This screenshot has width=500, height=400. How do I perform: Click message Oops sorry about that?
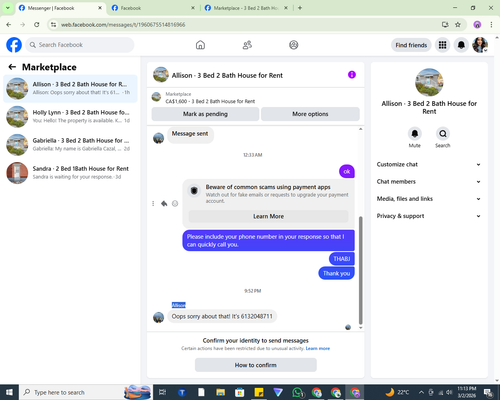point(222,316)
